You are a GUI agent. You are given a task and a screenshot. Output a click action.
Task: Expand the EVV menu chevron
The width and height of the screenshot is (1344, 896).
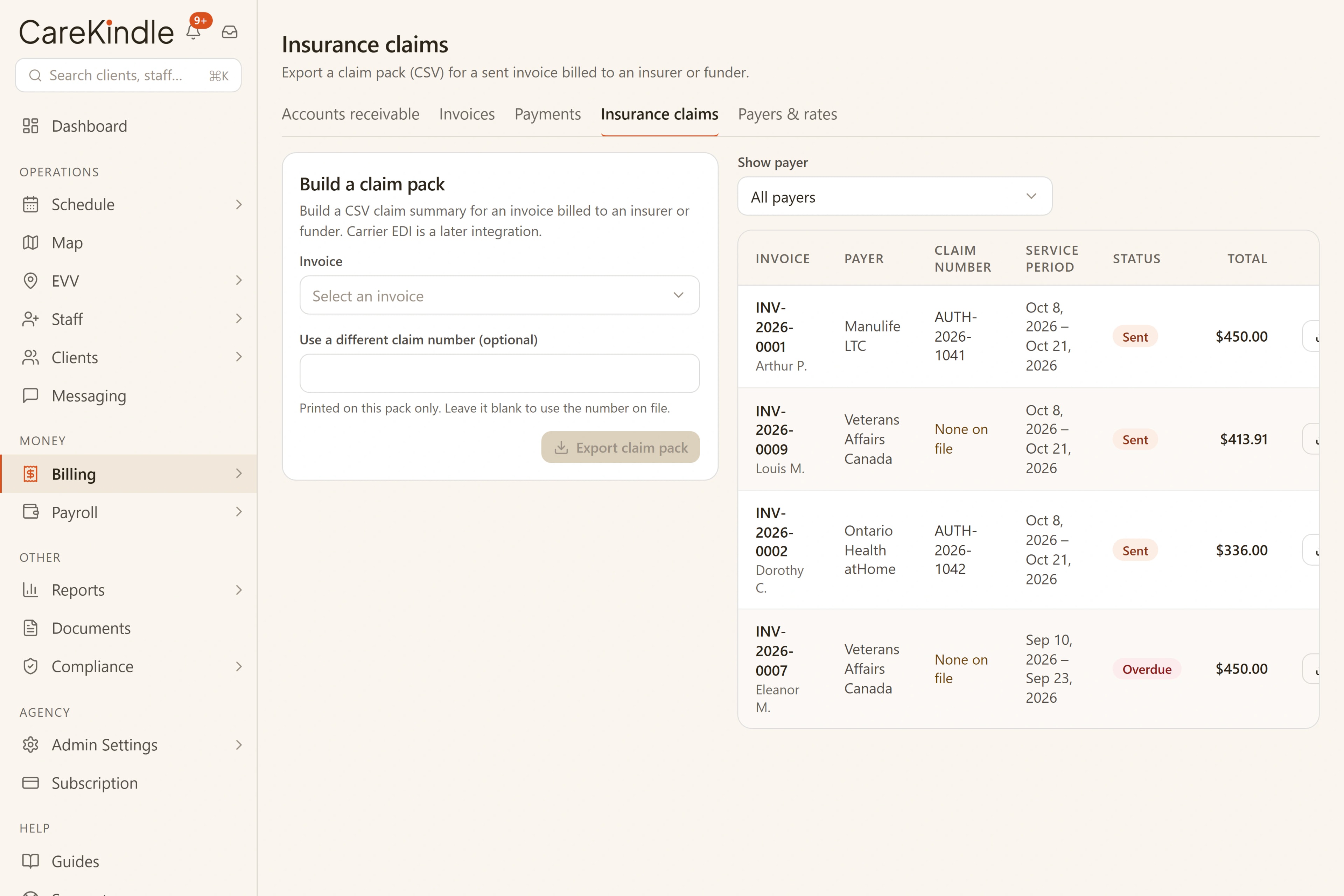point(239,280)
